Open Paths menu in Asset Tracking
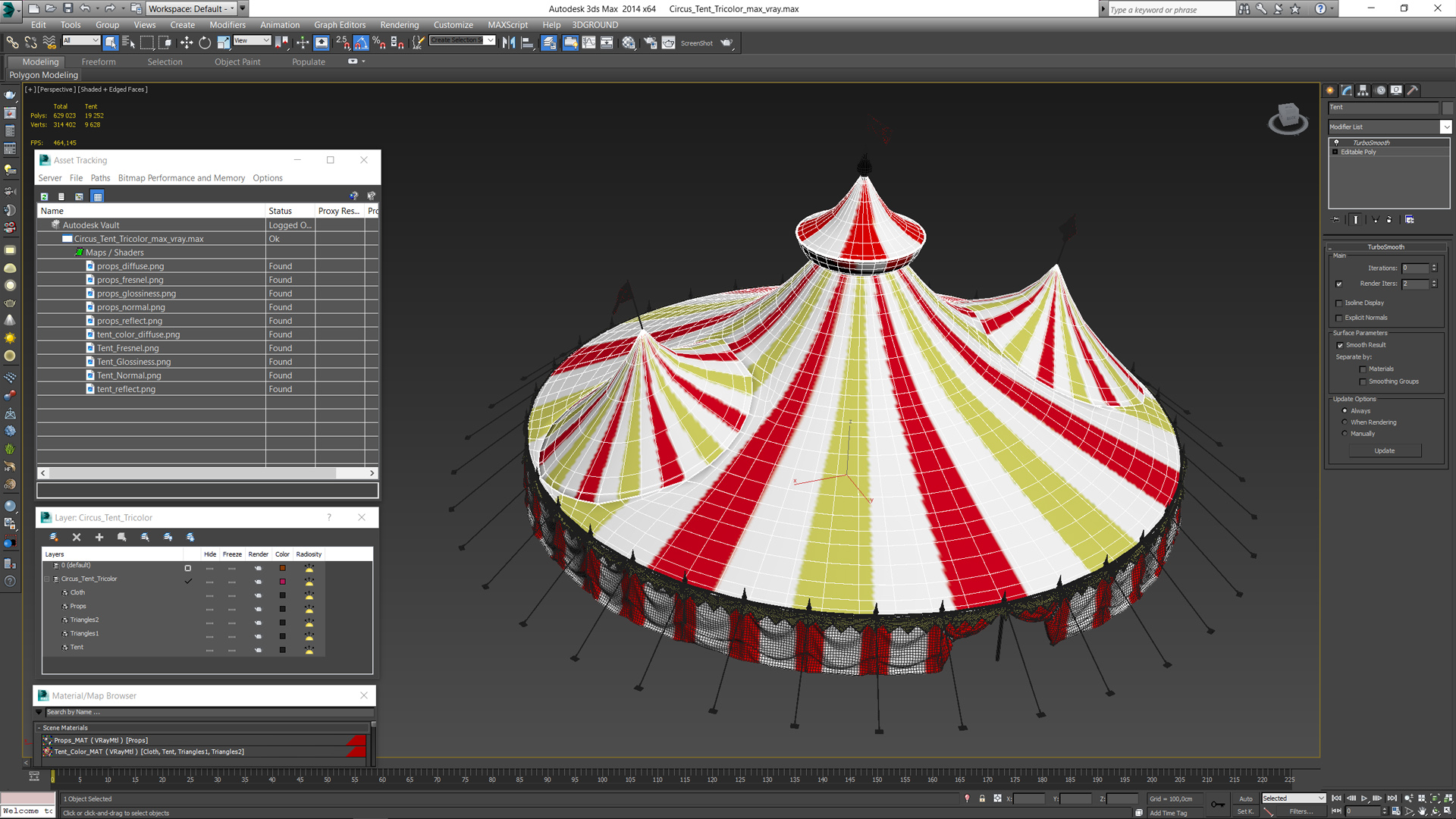1456x819 pixels. (x=100, y=178)
